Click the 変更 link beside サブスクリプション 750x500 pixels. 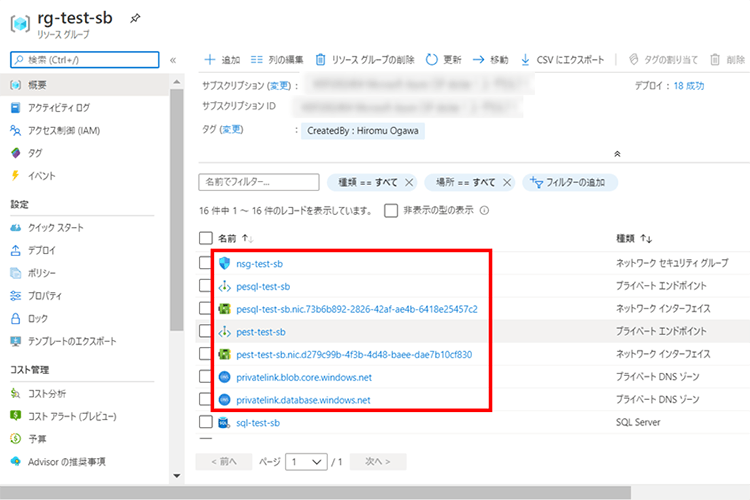point(279,86)
